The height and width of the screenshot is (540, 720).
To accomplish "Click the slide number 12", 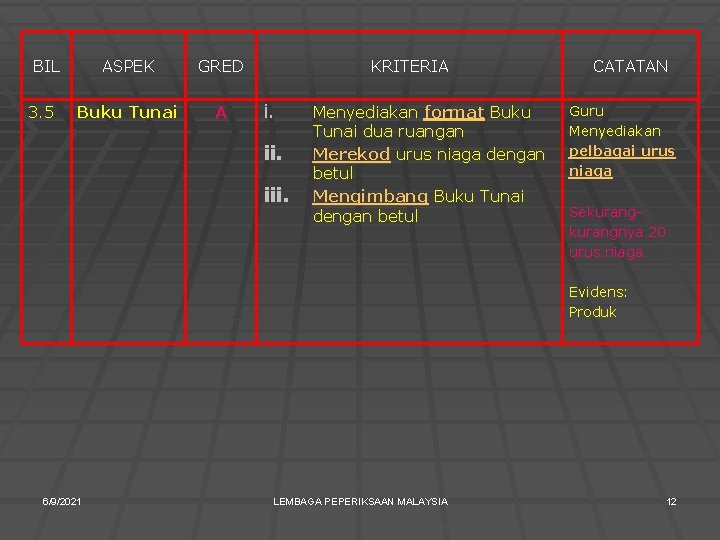I will [671, 501].
